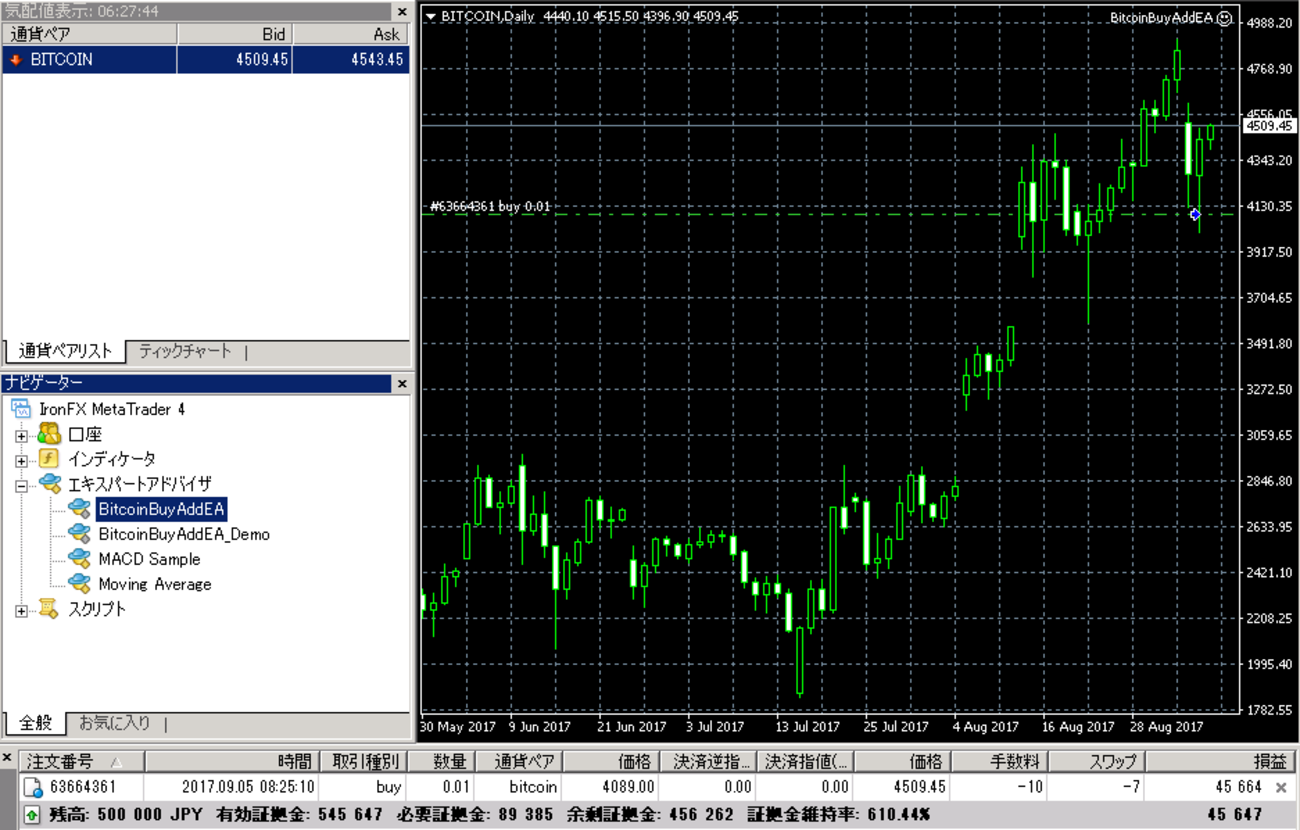The width and height of the screenshot is (1300, 830).
Task: Click the 残高: 500 000 JPY balance text
Action: click(127, 815)
